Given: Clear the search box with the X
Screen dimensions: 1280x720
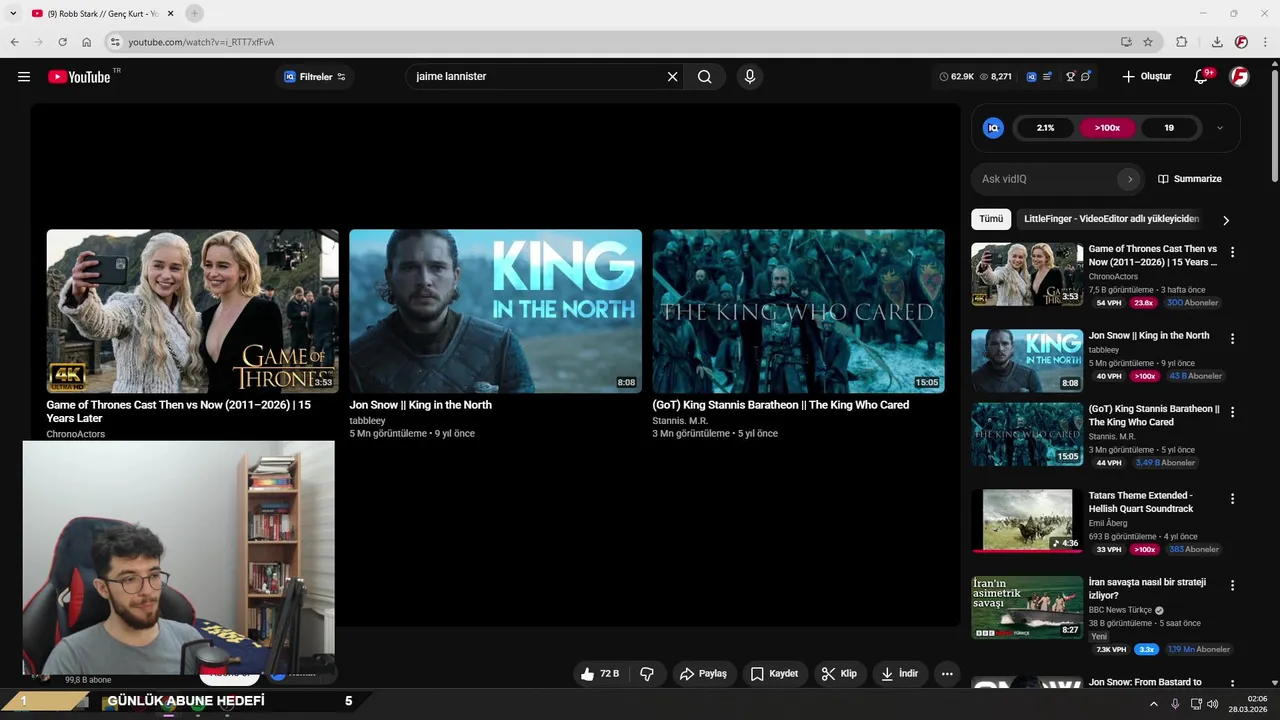Looking at the screenshot, I should [672, 77].
